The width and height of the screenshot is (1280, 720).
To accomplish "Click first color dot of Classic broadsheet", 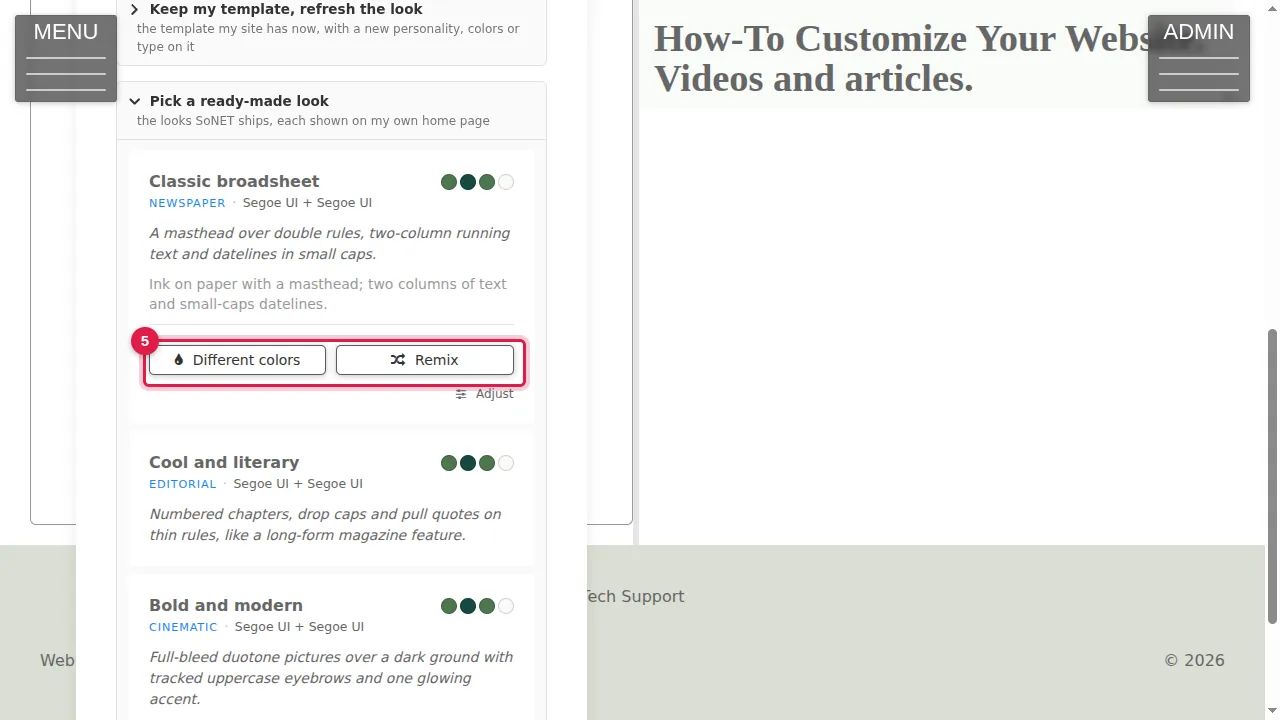I will pyautogui.click(x=449, y=182).
